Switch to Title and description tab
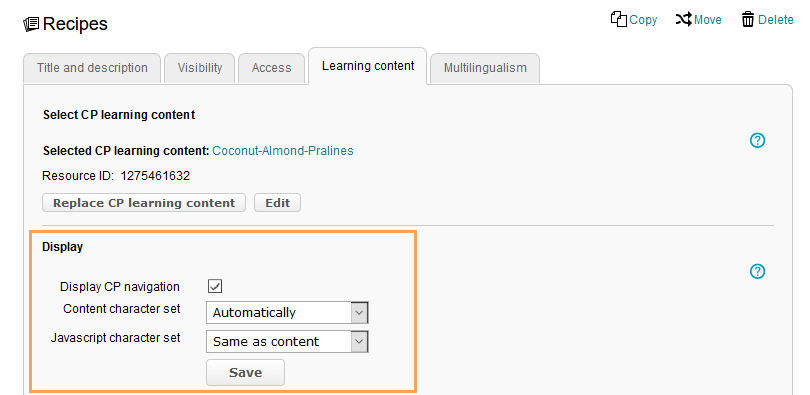 coord(92,68)
